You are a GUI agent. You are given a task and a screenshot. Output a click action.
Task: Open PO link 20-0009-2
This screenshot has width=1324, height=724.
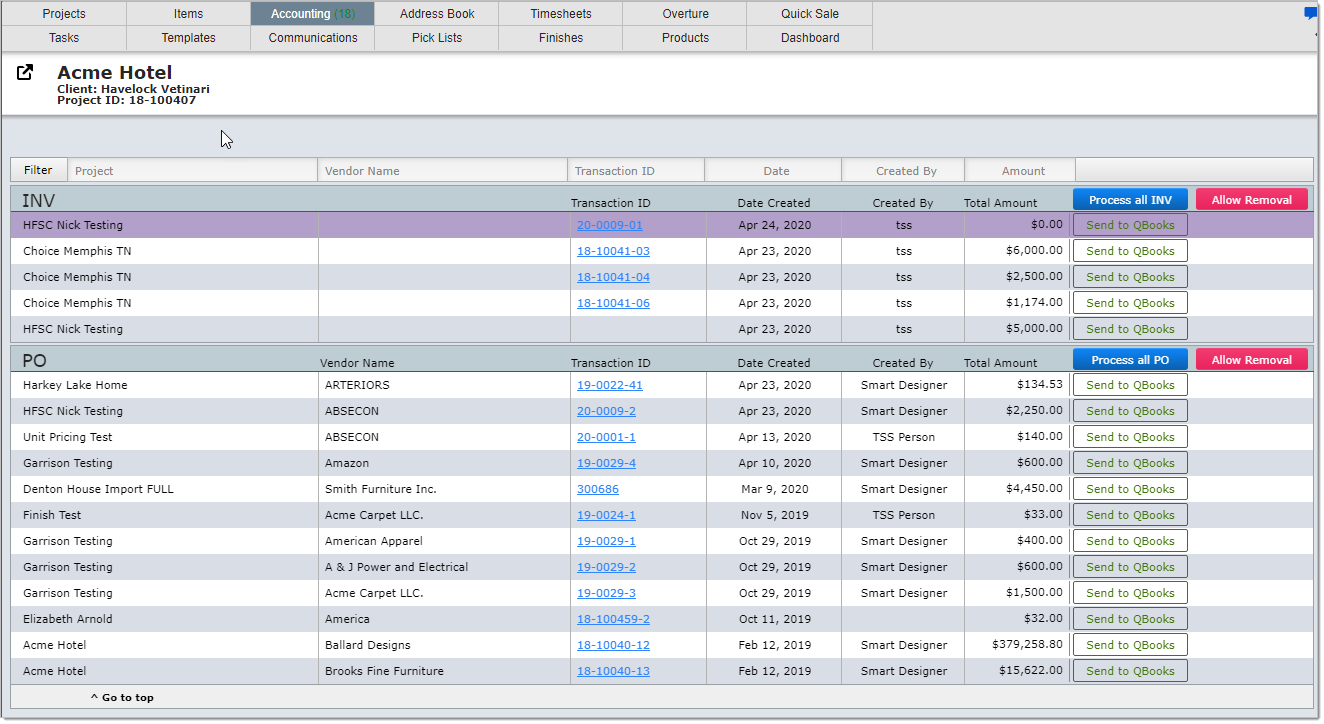(x=606, y=411)
